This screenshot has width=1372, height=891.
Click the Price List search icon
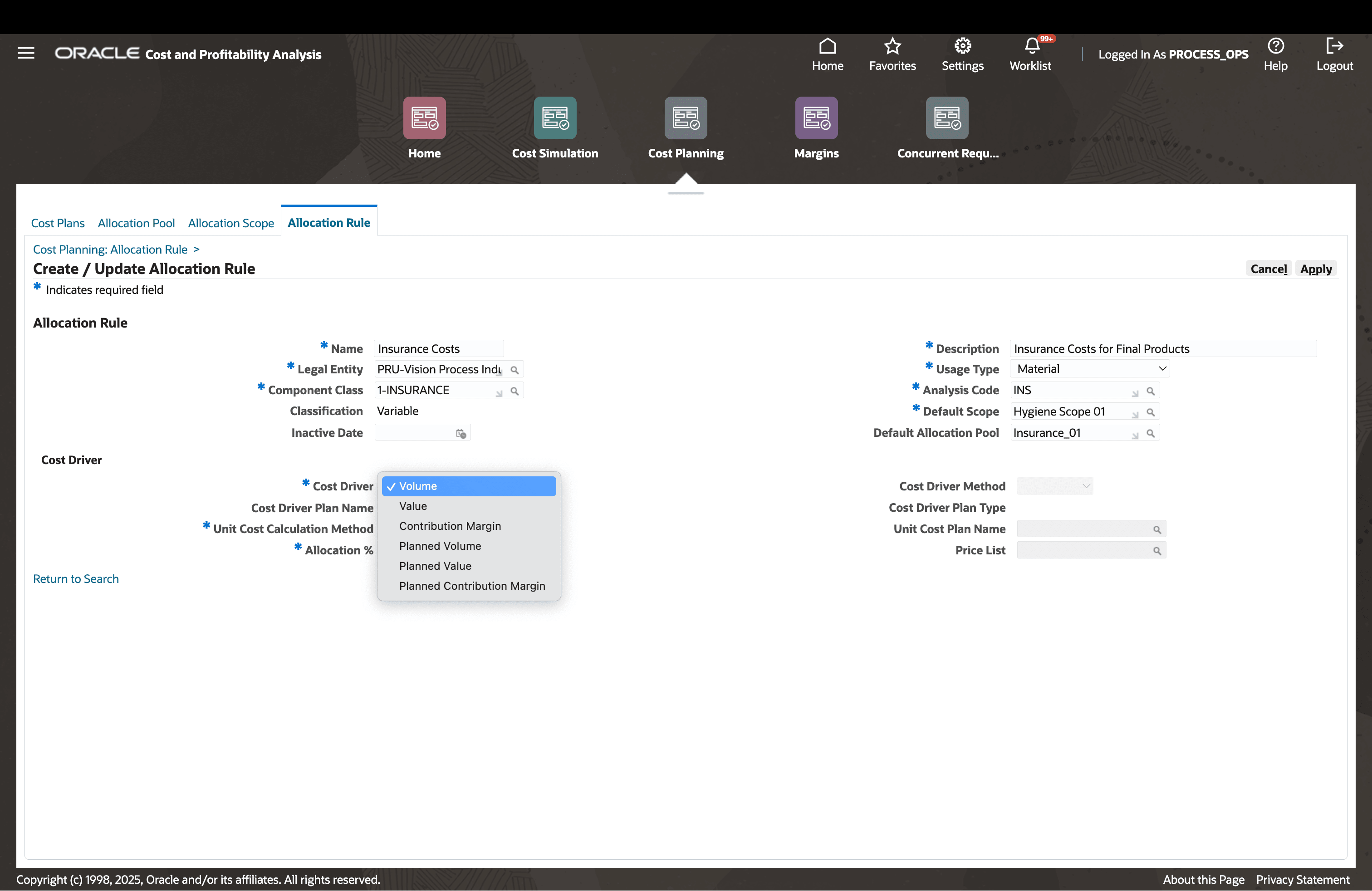click(1156, 551)
